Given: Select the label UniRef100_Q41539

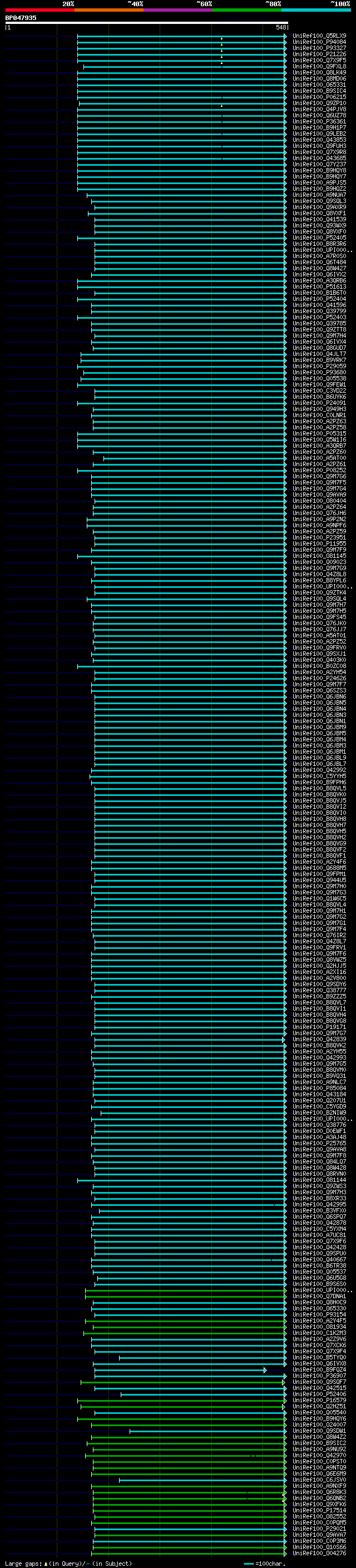Looking at the screenshot, I should pos(319,220).
